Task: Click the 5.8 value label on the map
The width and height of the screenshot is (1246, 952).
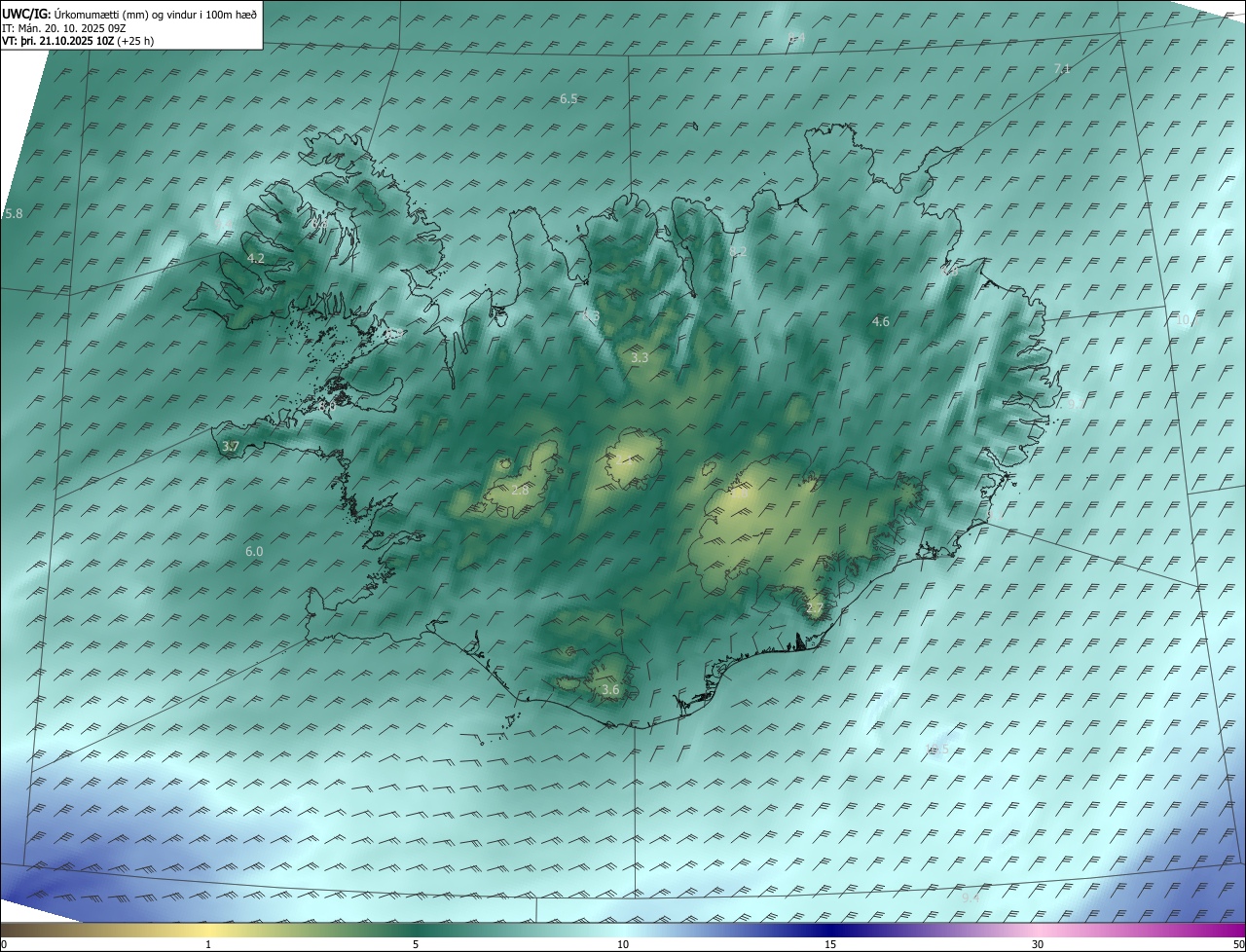Action: click(13, 214)
